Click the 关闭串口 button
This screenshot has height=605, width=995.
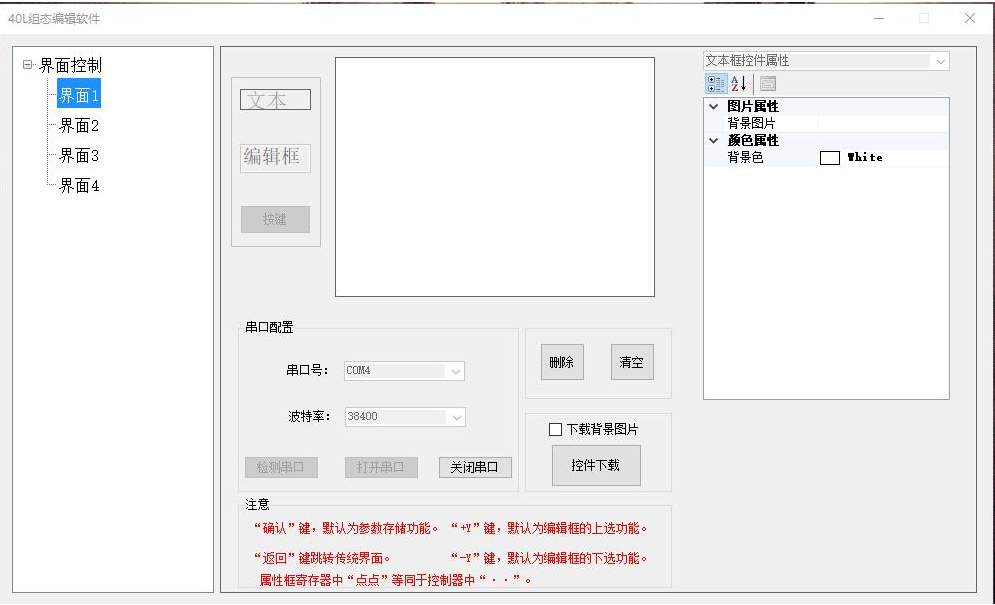point(475,467)
